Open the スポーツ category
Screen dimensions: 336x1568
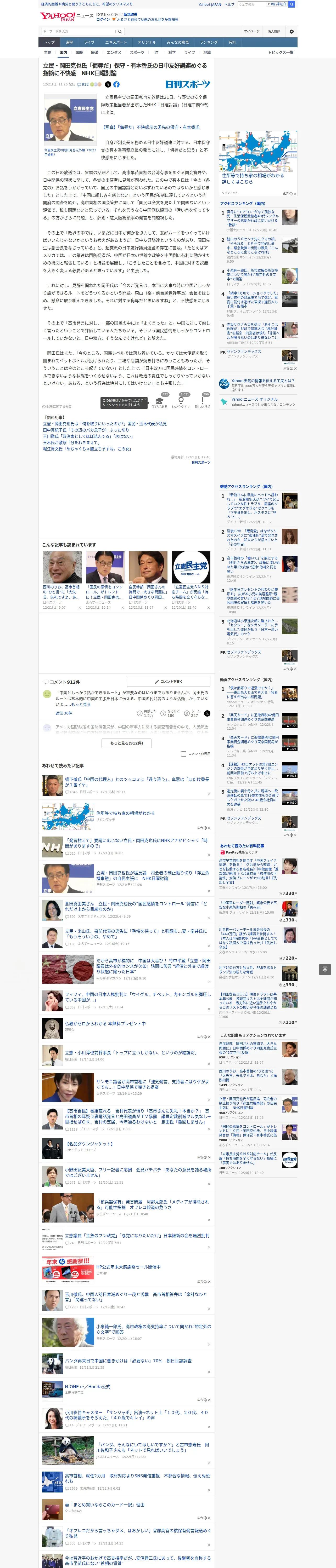(137, 52)
